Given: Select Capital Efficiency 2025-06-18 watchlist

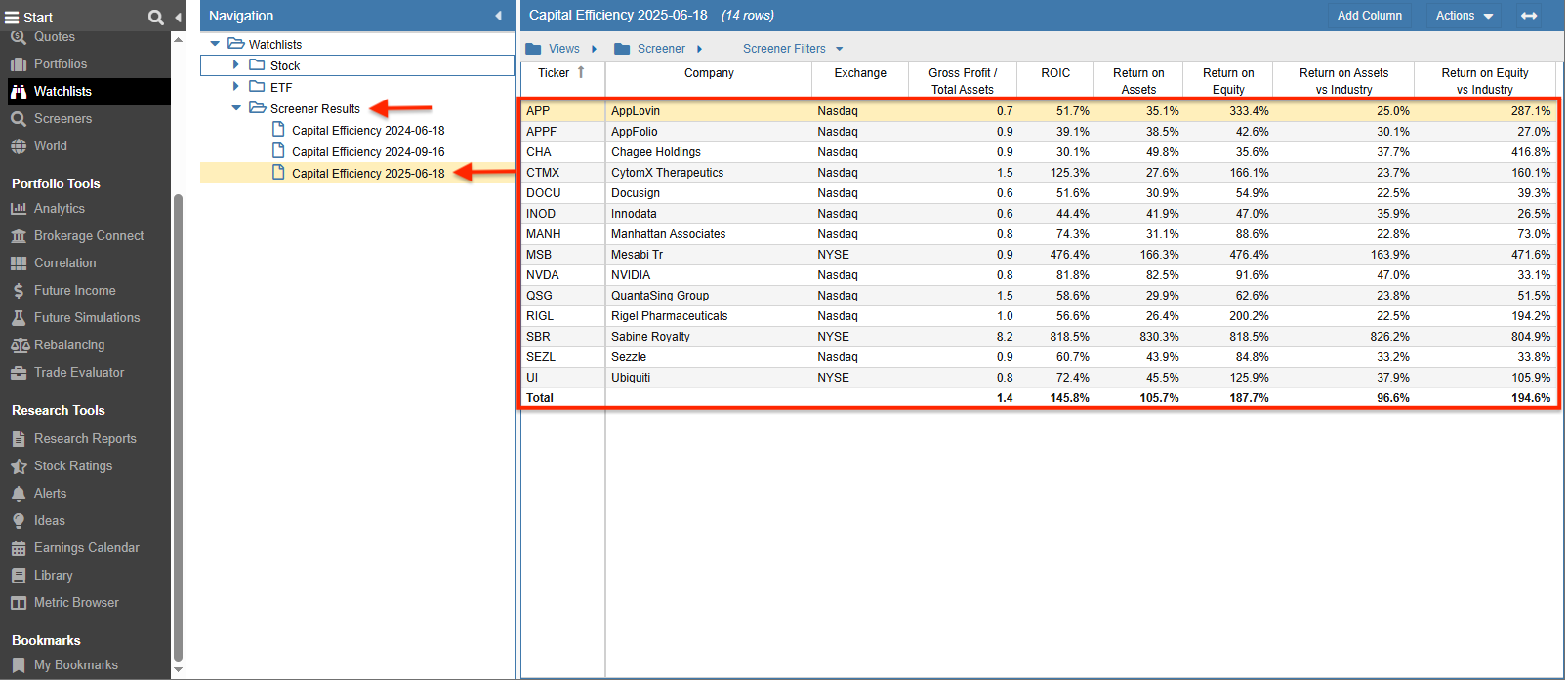Looking at the screenshot, I should pyautogui.click(x=368, y=173).
